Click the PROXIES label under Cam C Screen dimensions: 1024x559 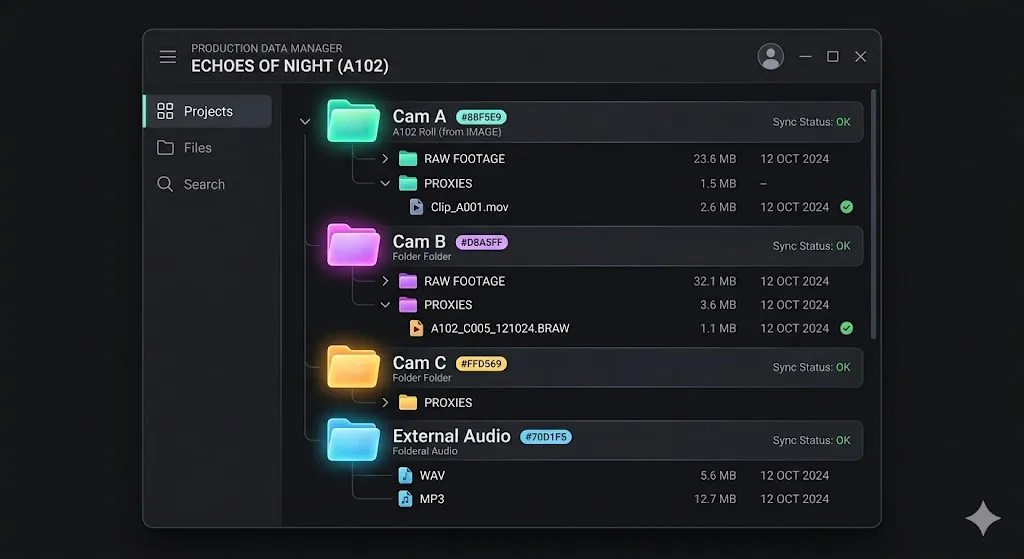pyautogui.click(x=448, y=402)
